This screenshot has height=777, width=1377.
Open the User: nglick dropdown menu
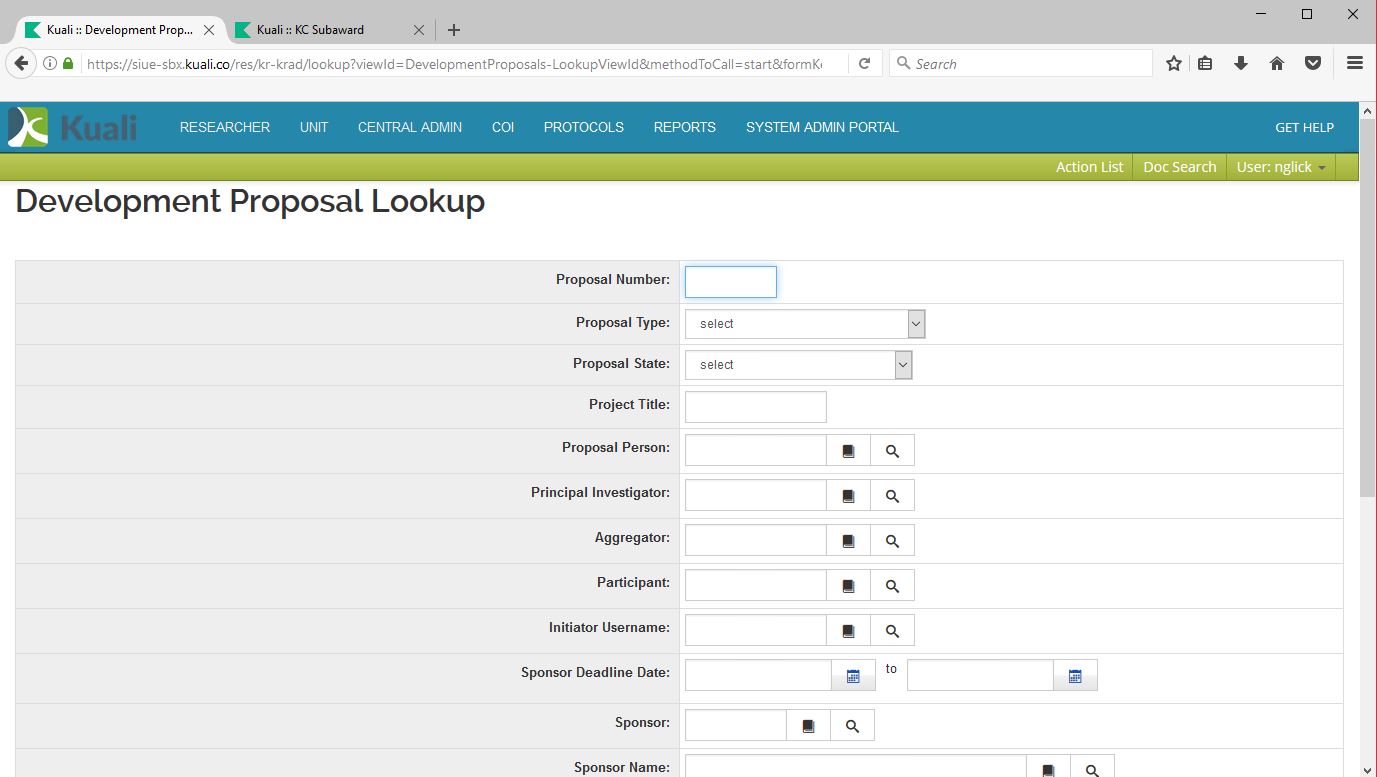coord(1281,167)
